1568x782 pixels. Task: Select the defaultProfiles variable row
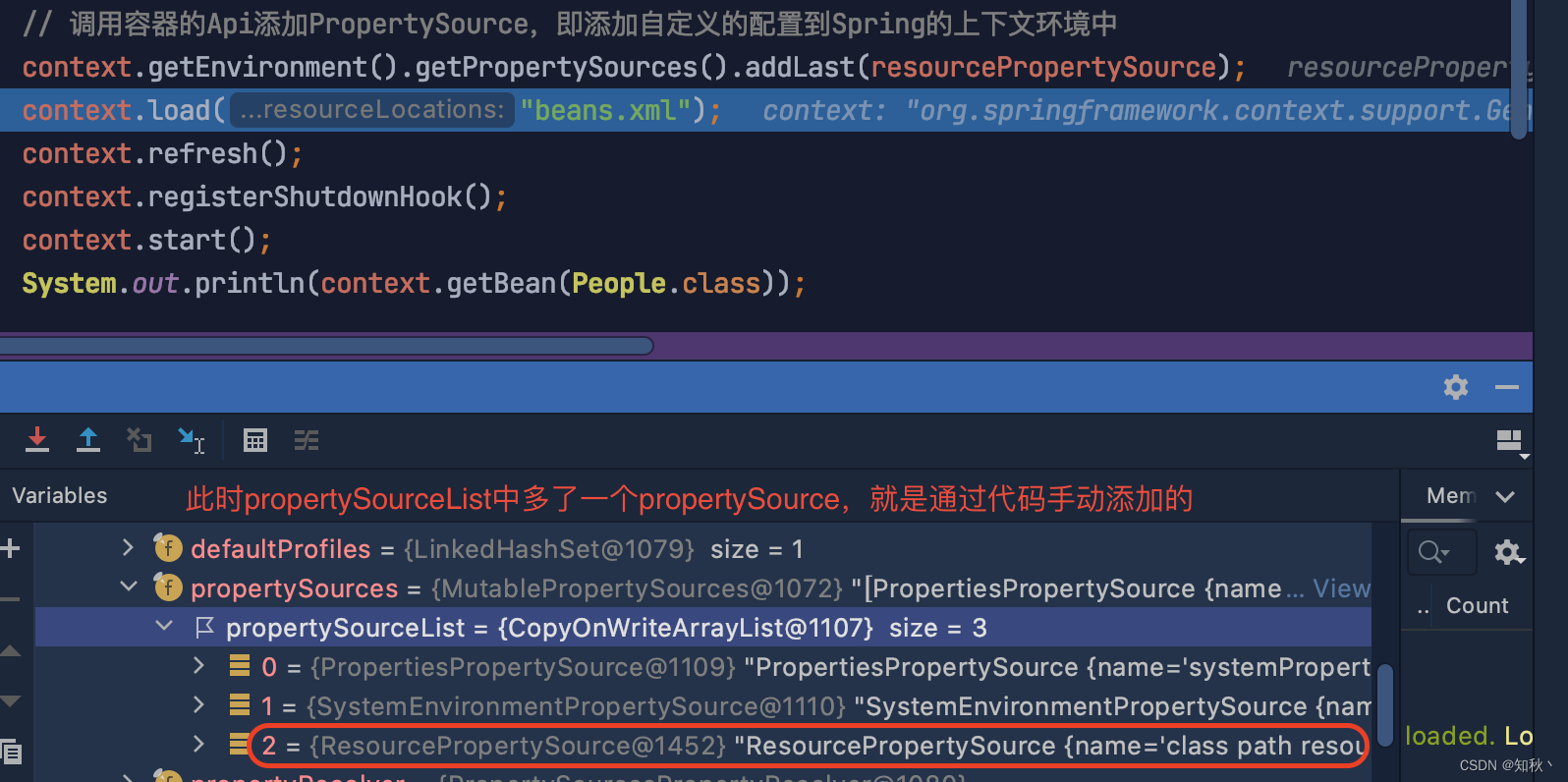(703, 548)
